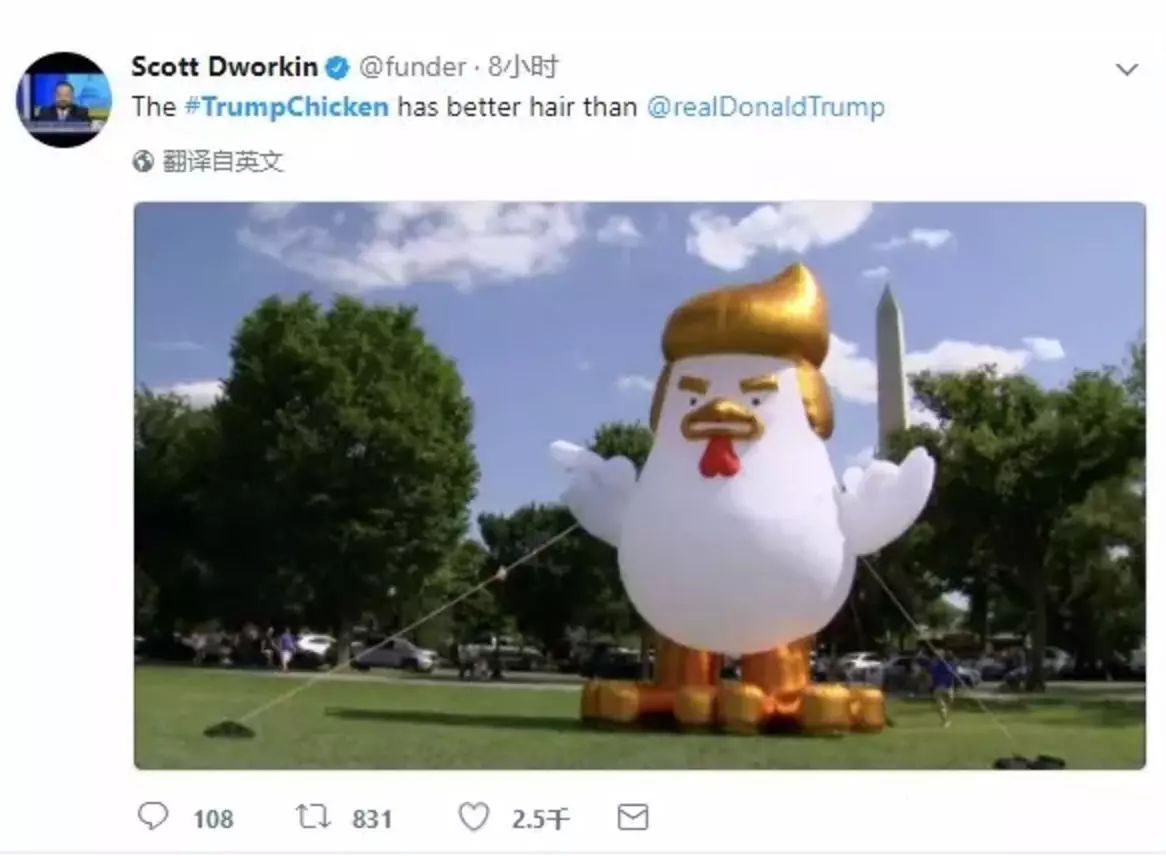
Task: Click the Scott Dworkin display name
Action: pyautogui.click(x=225, y=67)
